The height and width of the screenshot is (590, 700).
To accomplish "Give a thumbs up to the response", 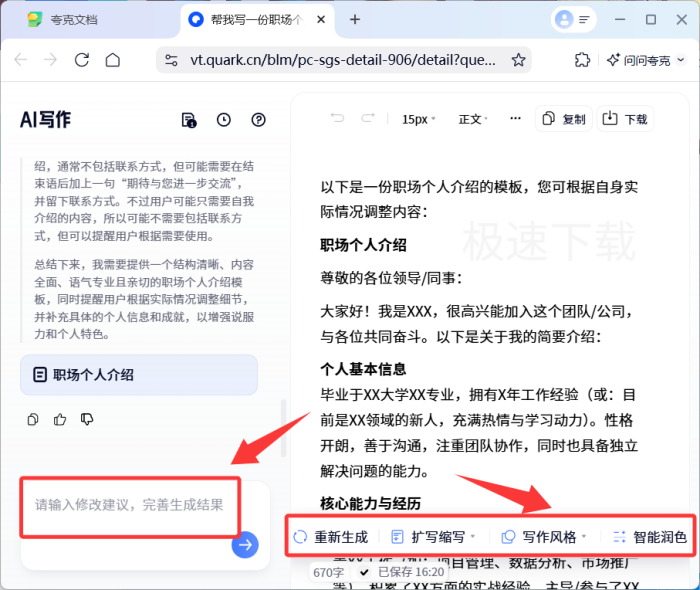I will coord(60,419).
